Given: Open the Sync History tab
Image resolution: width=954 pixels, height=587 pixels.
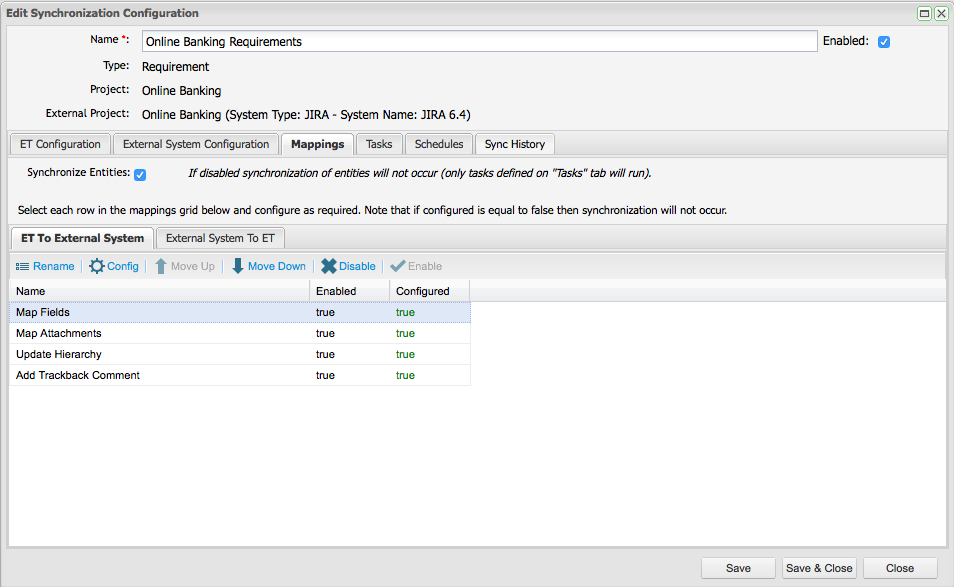Looking at the screenshot, I should tap(514, 144).
